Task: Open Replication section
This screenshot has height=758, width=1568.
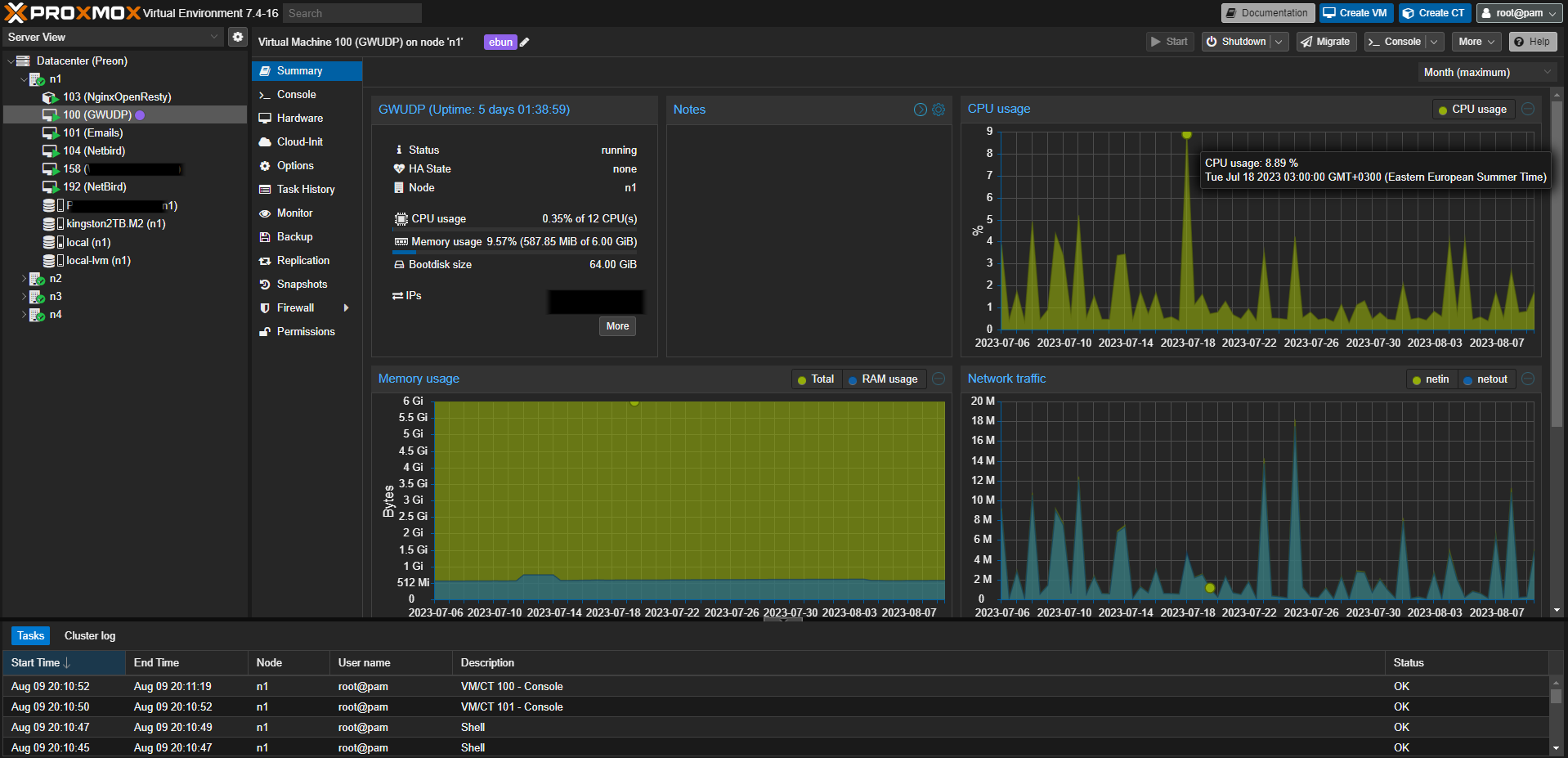Action: point(307,261)
